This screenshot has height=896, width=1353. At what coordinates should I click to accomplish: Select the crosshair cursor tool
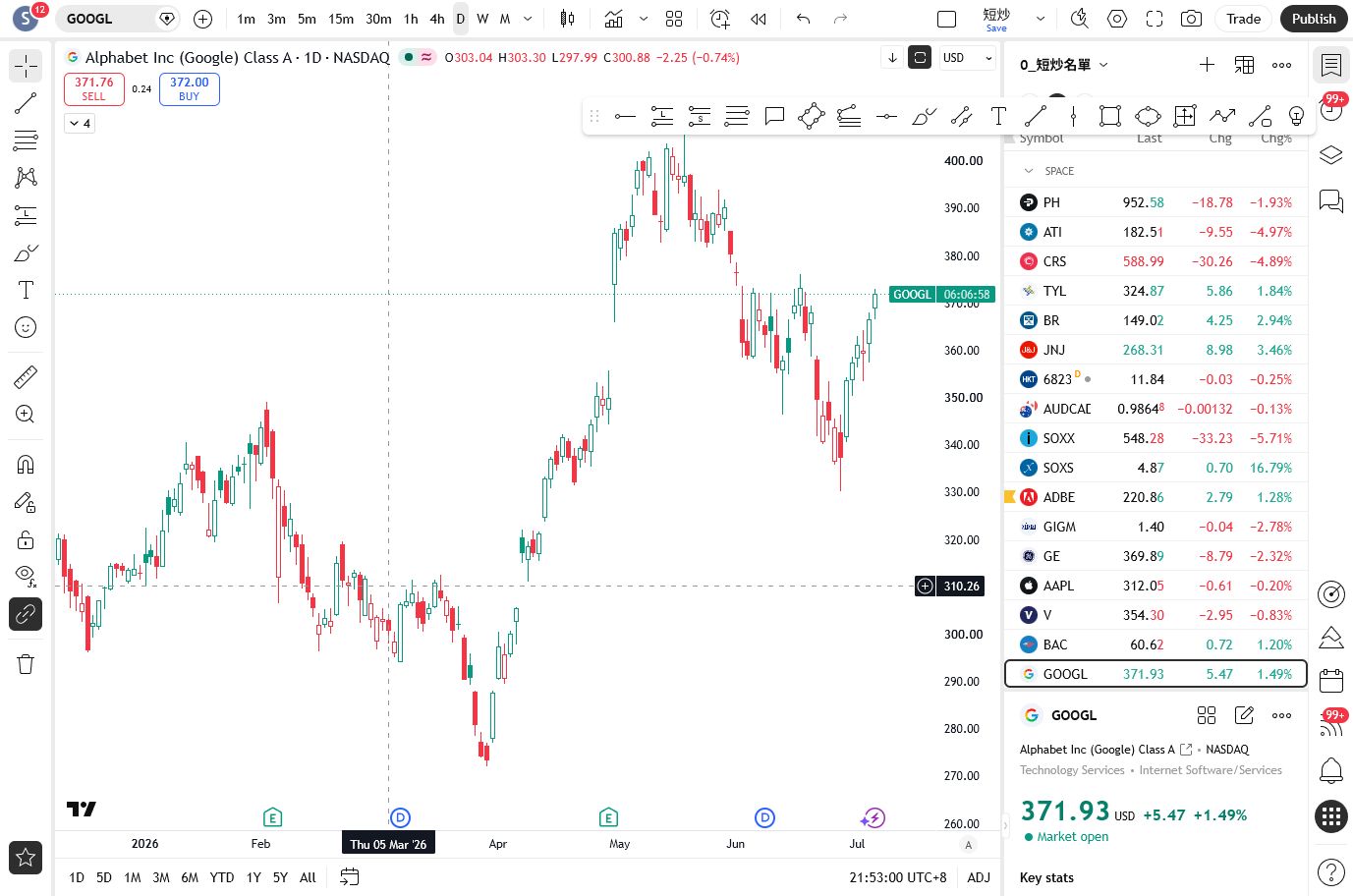pos(26,66)
